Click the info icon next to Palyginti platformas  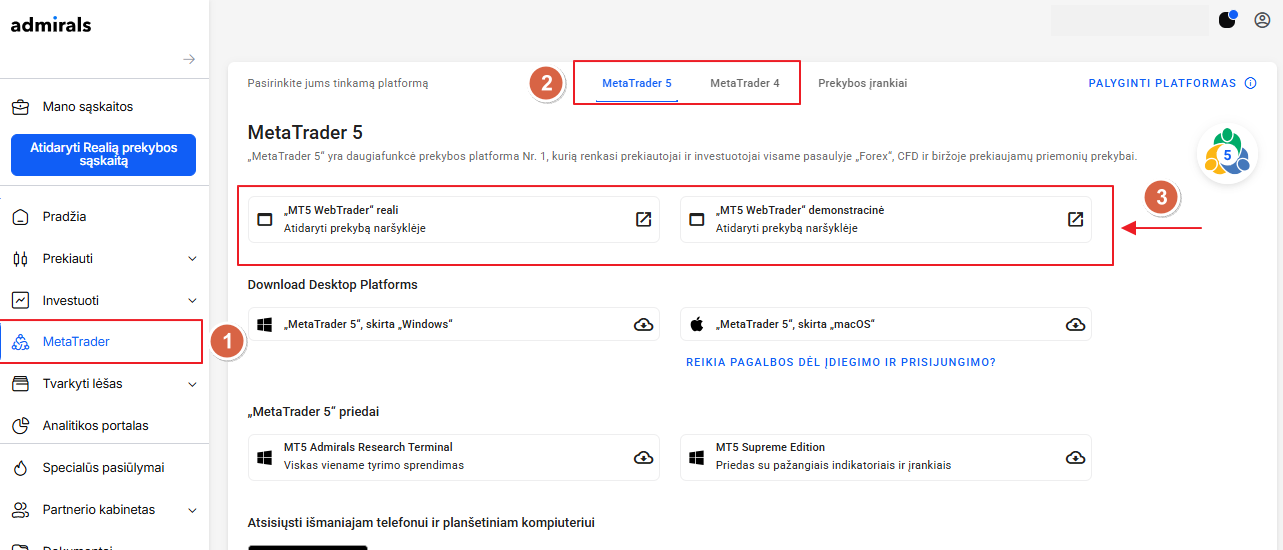(1250, 84)
